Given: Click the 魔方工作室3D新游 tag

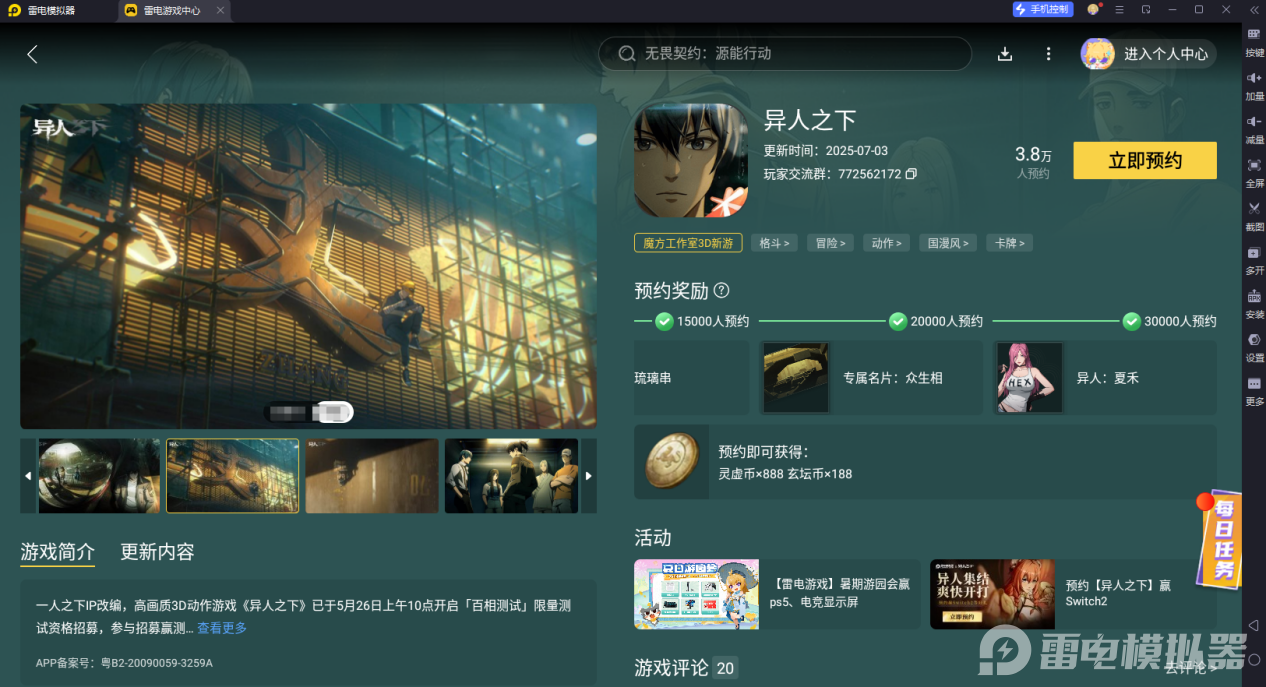Looking at the screenshot, I should [x=688, y=243].
